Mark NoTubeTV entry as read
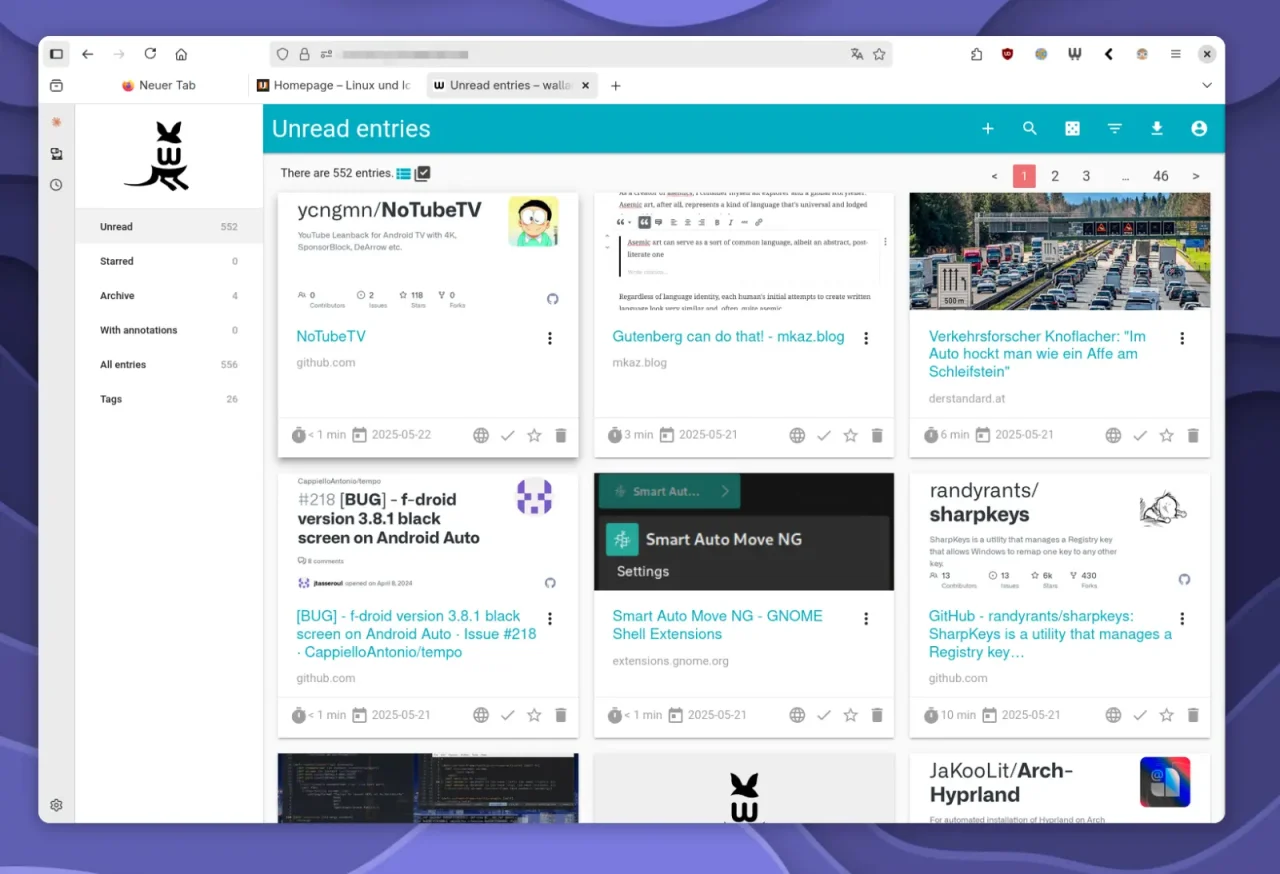This screenshot has height=874, width=1280. [x=508, y=435]
